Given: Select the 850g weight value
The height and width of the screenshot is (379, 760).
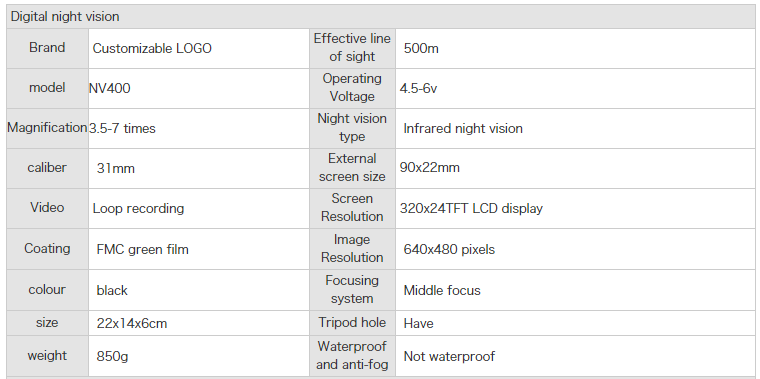Looking at the screenshot, I should point(112,357).
